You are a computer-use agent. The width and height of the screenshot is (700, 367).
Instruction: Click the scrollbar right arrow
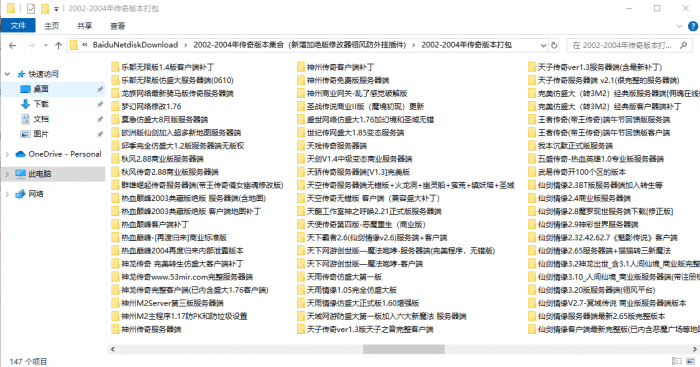[x=695, y=349]
